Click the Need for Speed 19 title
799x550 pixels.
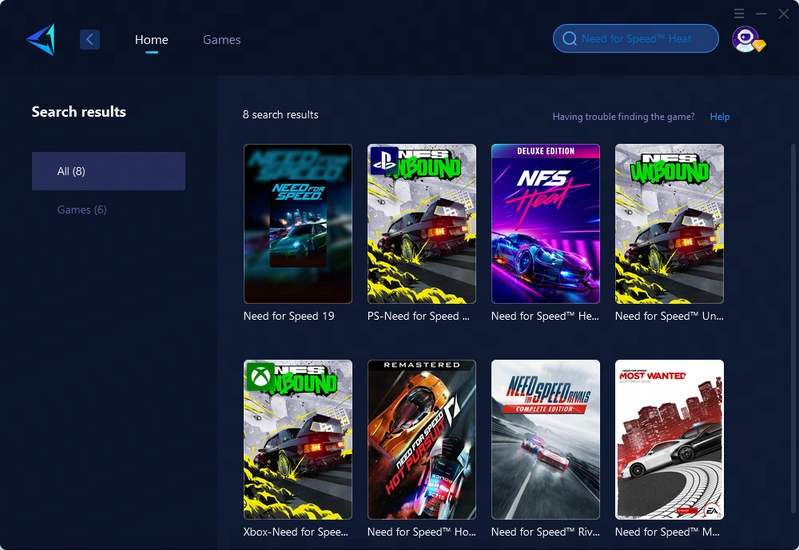[x=289, y=316]
